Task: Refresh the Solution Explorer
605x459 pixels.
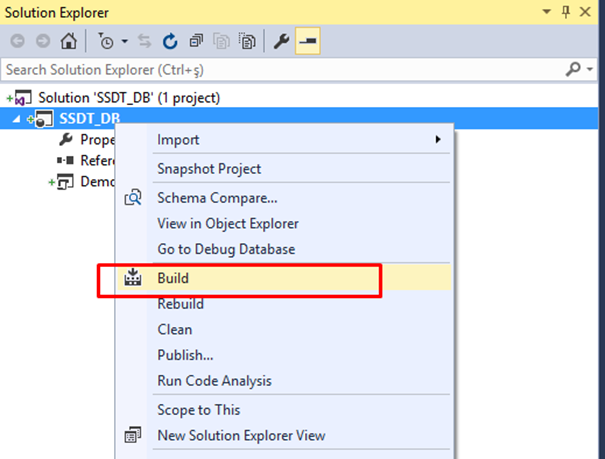Action: point(170,41)
